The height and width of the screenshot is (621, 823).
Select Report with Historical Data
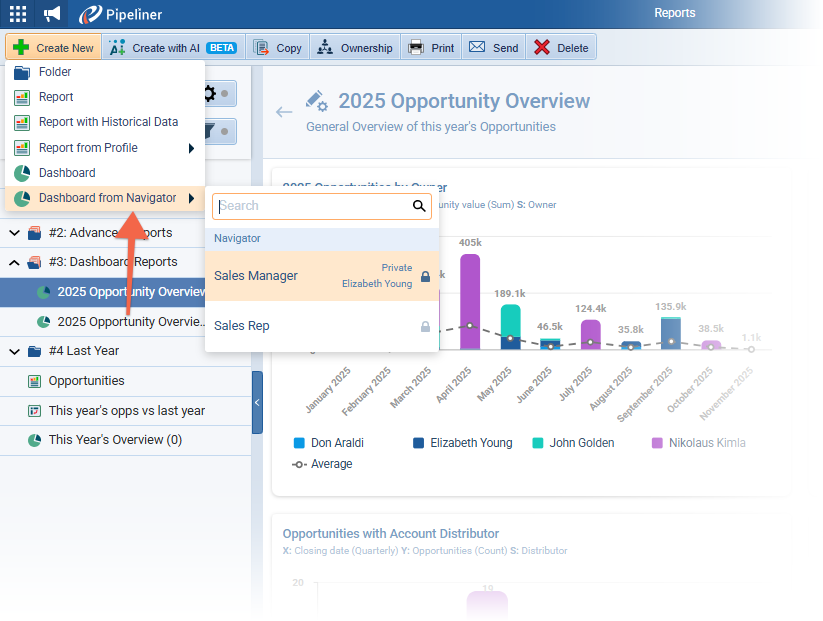tap(108, 122)
